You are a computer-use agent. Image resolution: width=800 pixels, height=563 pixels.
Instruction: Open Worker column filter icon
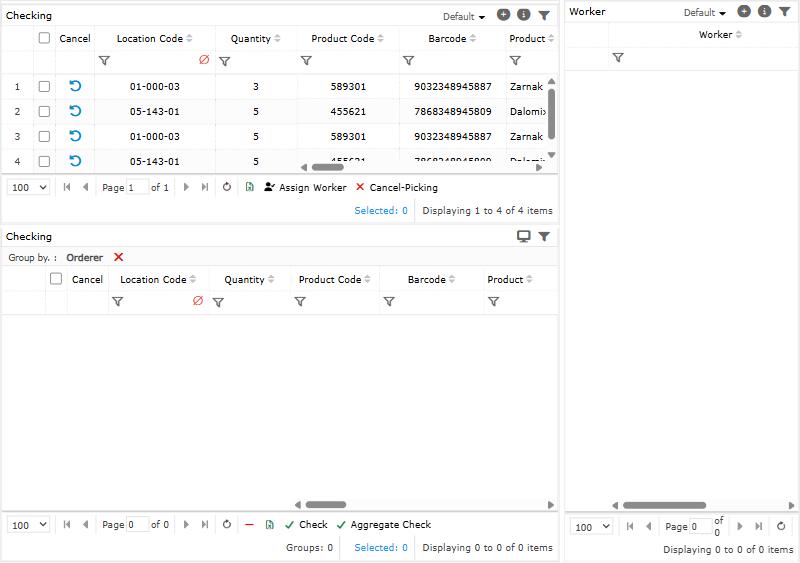(x=618, y=57)
